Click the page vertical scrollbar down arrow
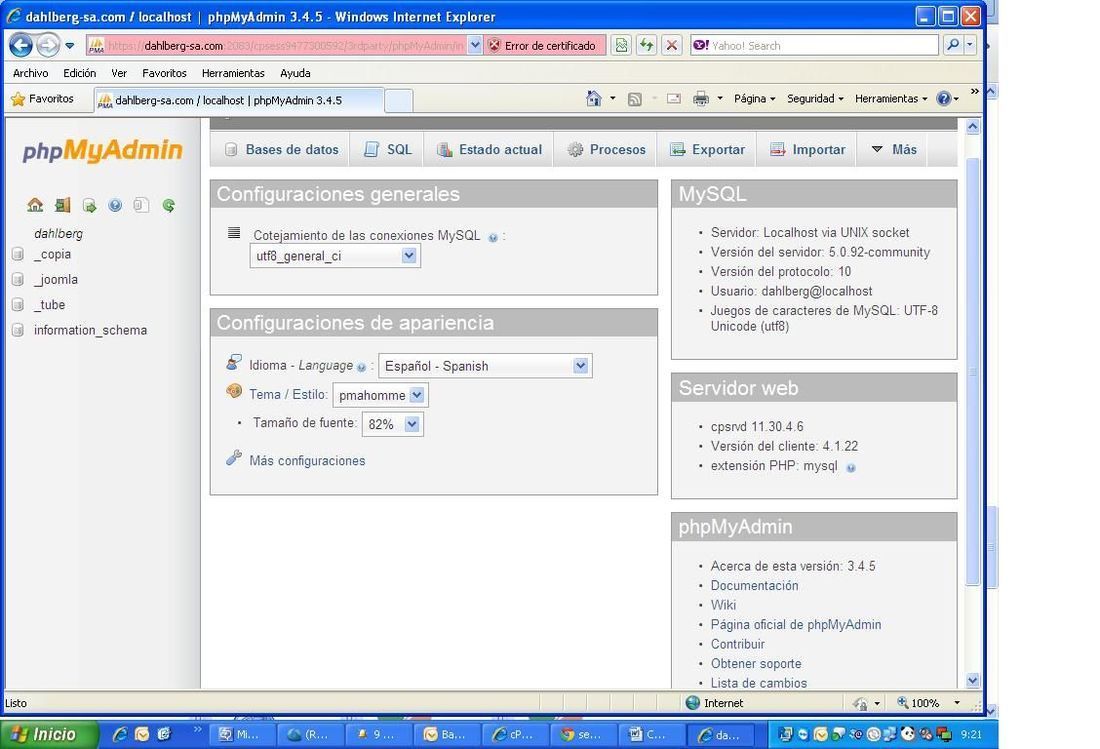The image size is (1100, 749). click(x=972, y=680)
